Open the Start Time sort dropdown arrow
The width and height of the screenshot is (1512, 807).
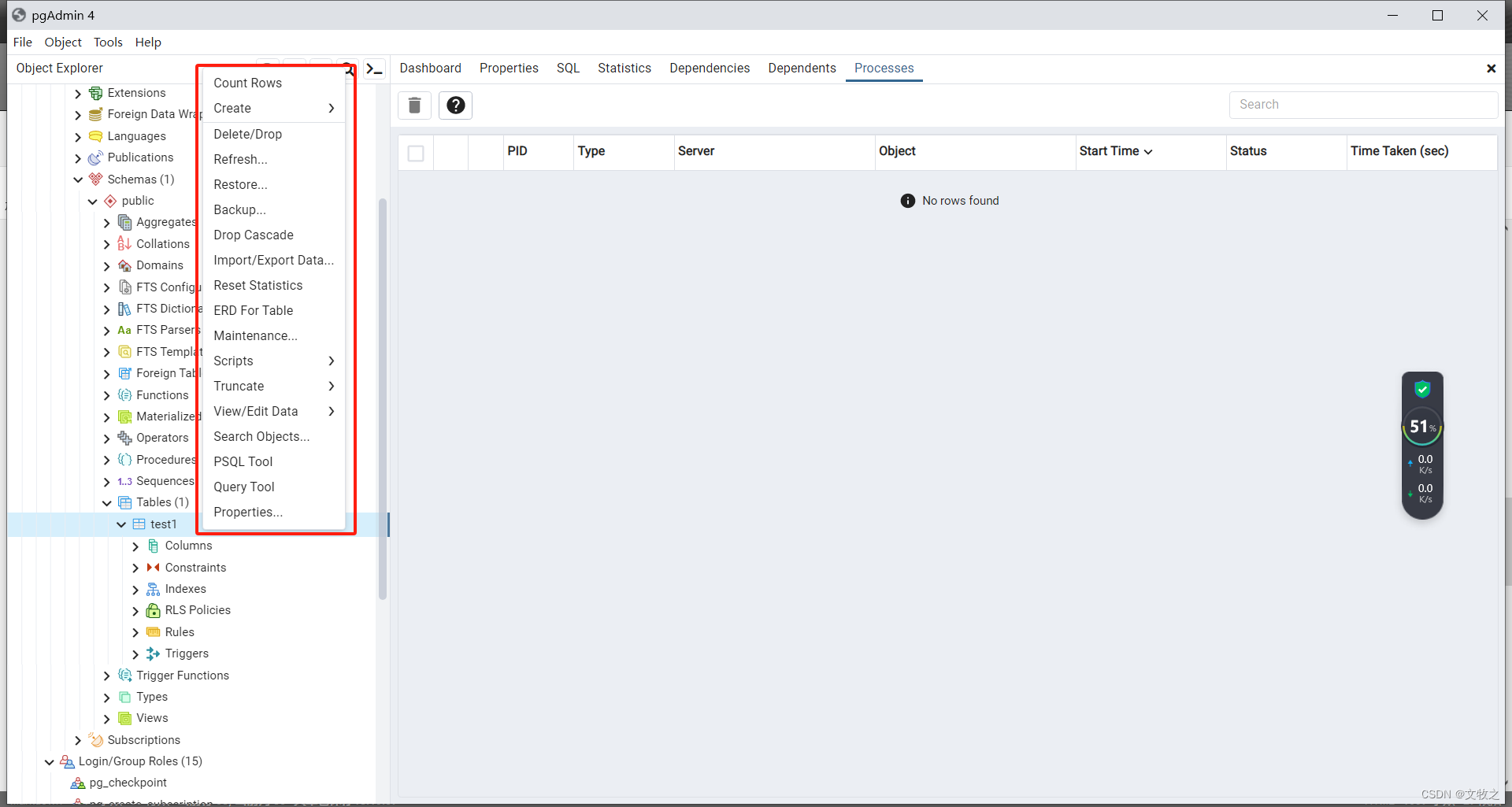point(1149,151)
